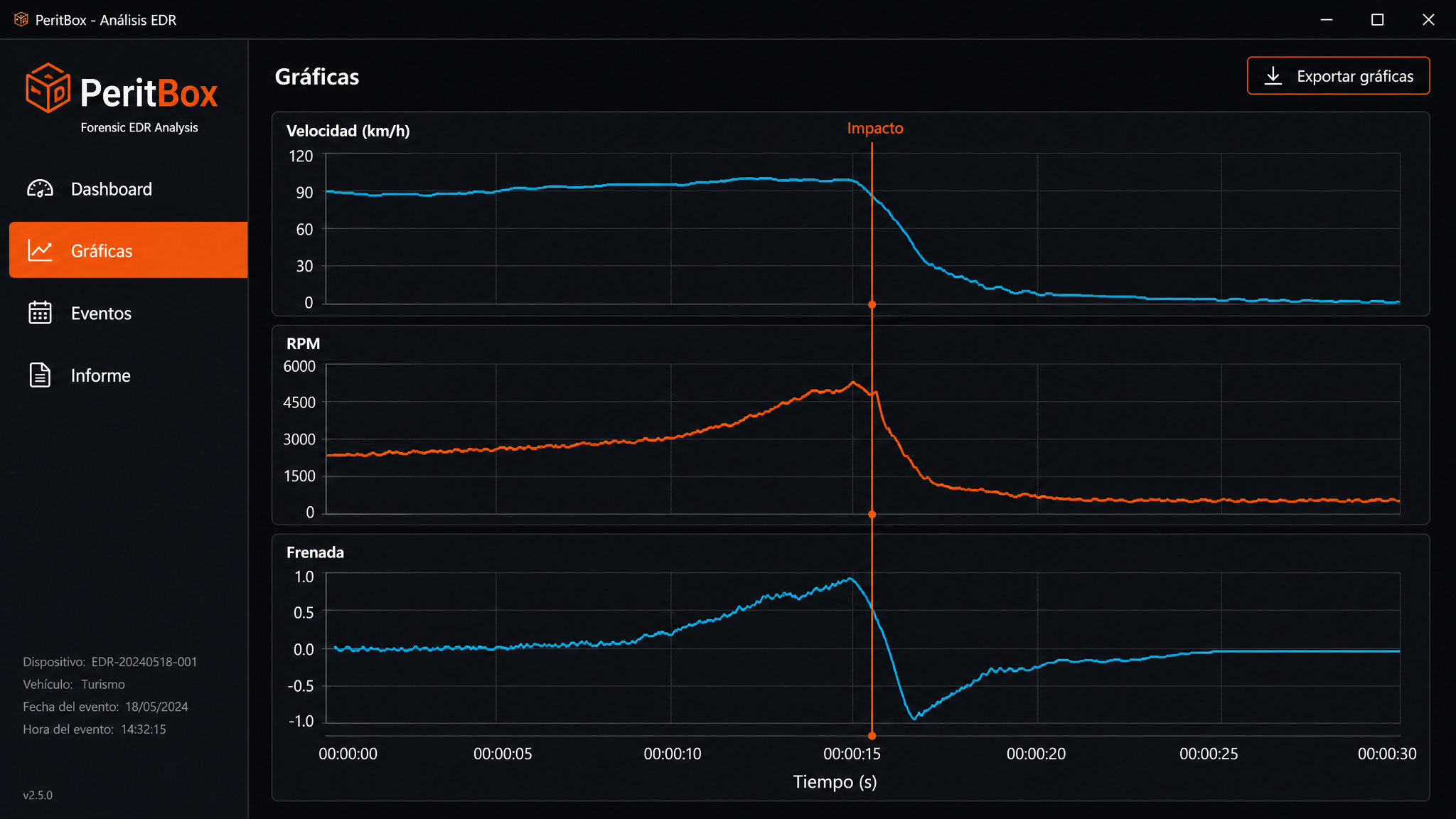
Task: Close the PeritBox window
Action: point(1428,19)
